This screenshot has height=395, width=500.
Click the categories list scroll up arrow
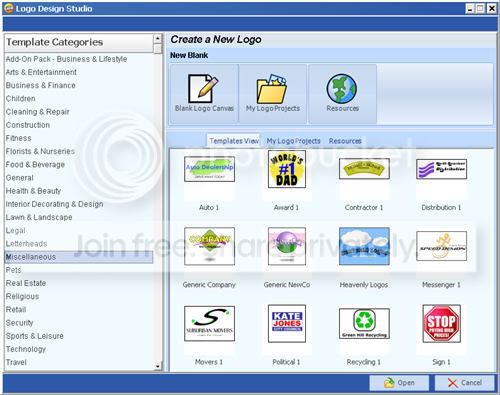point(158,39)
